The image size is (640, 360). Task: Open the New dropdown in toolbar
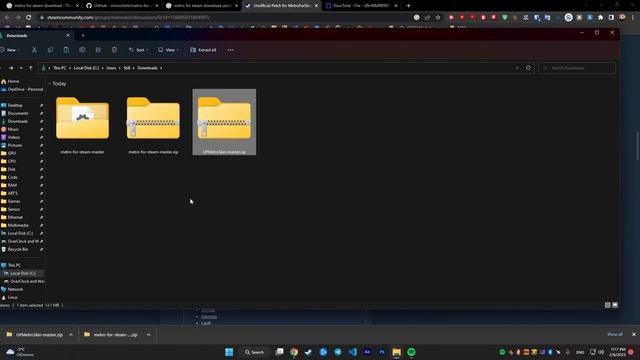[x=10, y=50]
